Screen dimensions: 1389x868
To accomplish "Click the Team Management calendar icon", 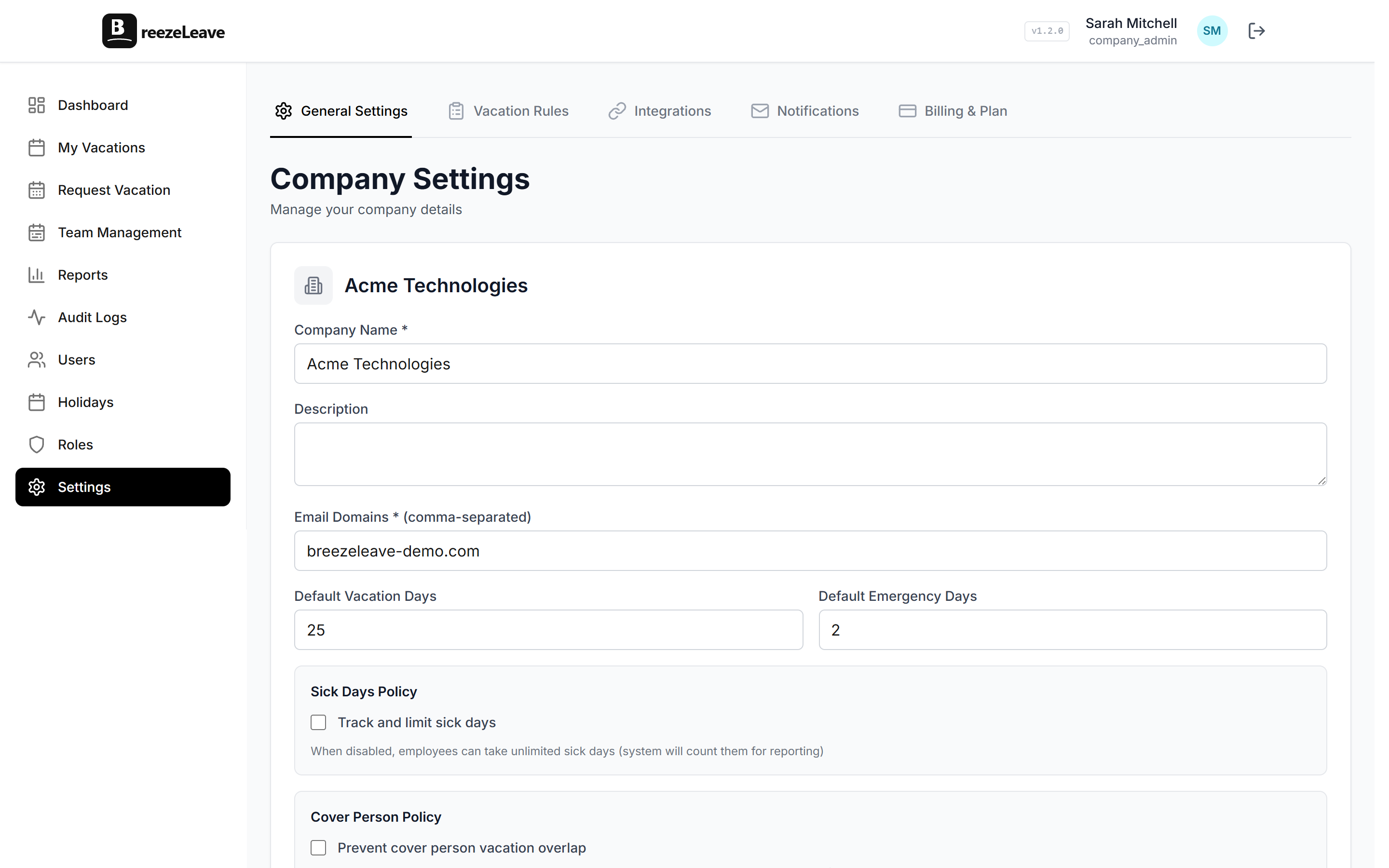I will (x=37, y=232).
